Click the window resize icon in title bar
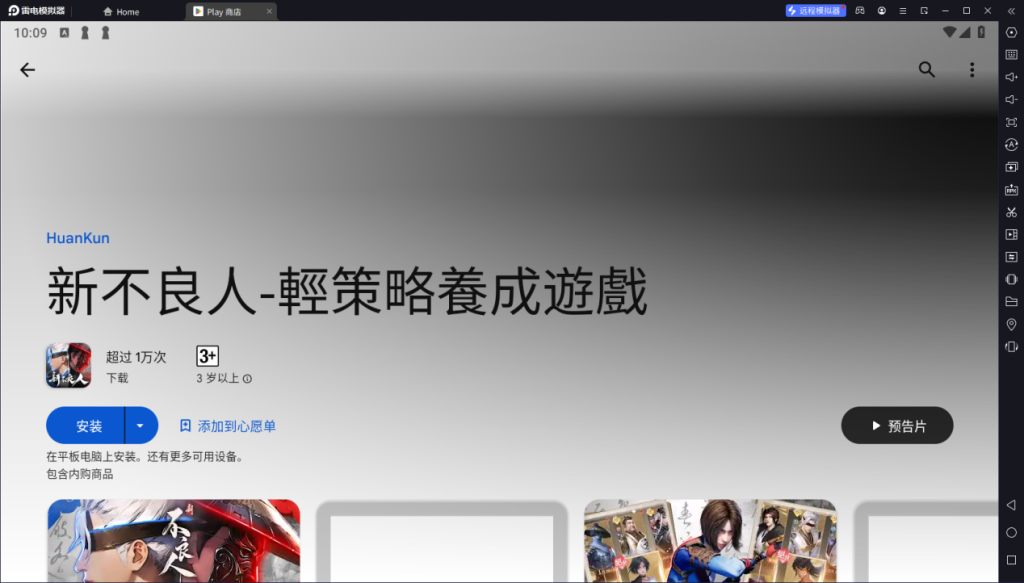Viewport: 1024px width, 583px height. click(x=924, y=11)
